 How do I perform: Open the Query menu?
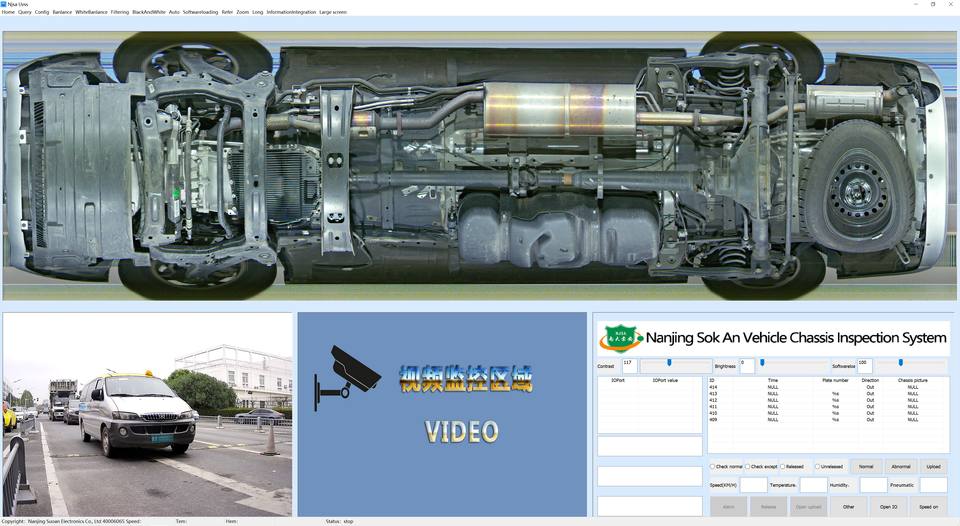pos(24,12)
